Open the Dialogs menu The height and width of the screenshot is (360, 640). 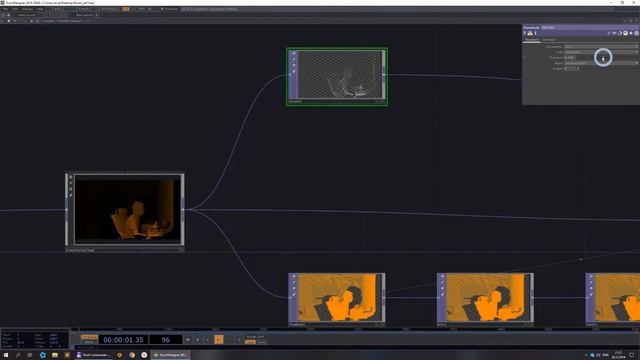pyautogui.click(x=27, y=9)
